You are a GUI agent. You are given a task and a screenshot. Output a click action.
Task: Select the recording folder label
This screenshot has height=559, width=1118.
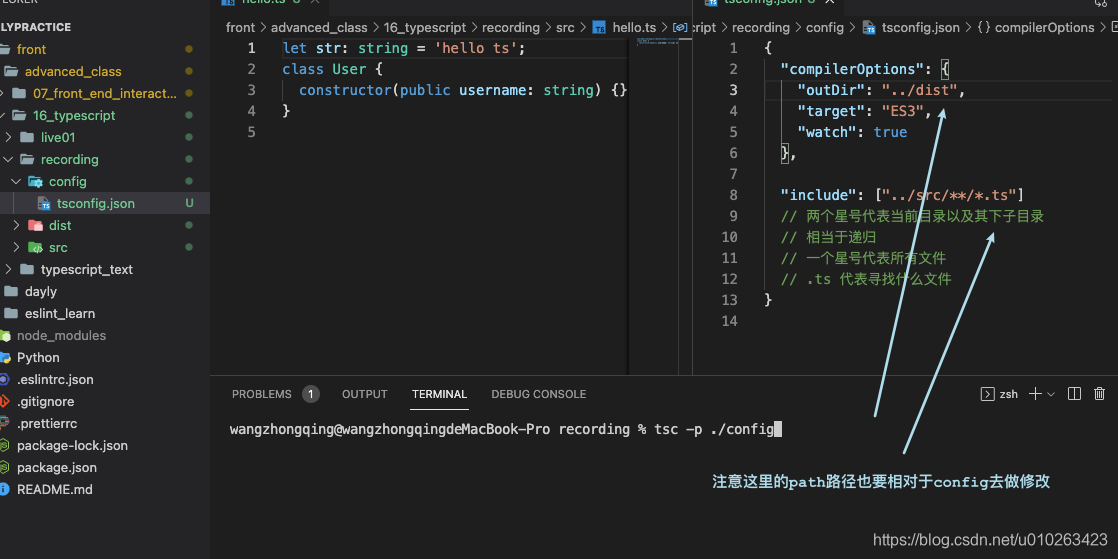pos(70,159)
